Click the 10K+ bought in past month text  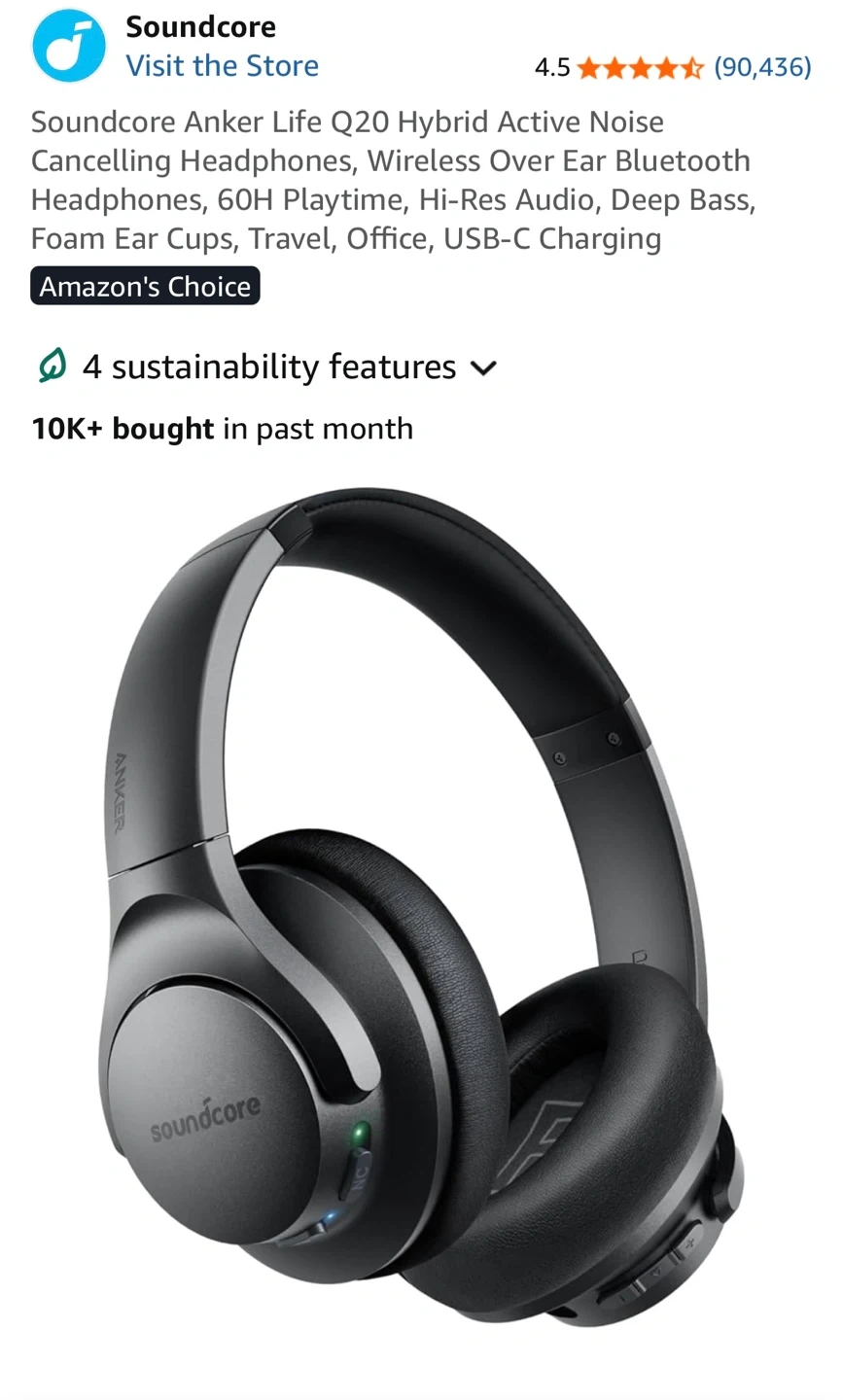coord(222,429)
